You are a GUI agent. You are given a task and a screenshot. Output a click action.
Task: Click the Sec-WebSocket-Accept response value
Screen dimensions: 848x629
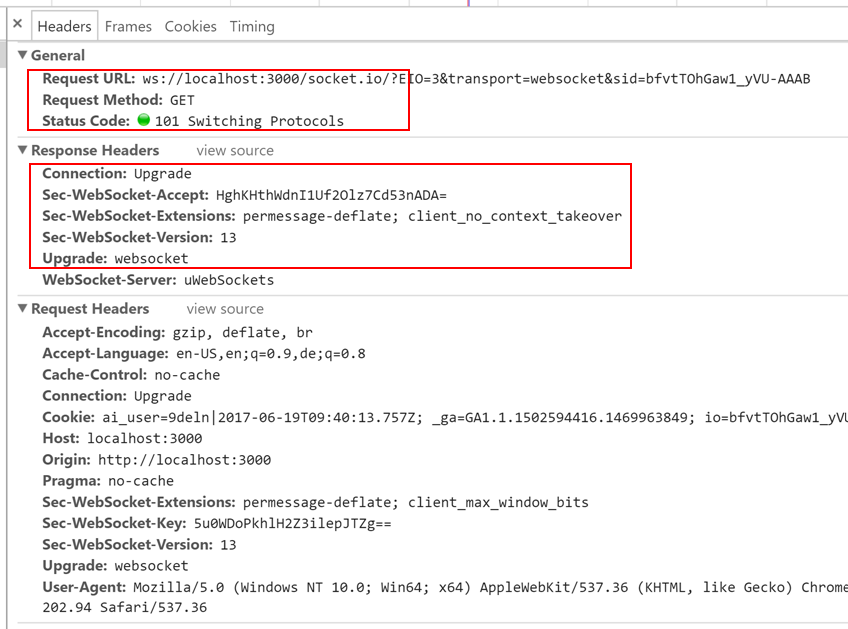pos(331,195)
